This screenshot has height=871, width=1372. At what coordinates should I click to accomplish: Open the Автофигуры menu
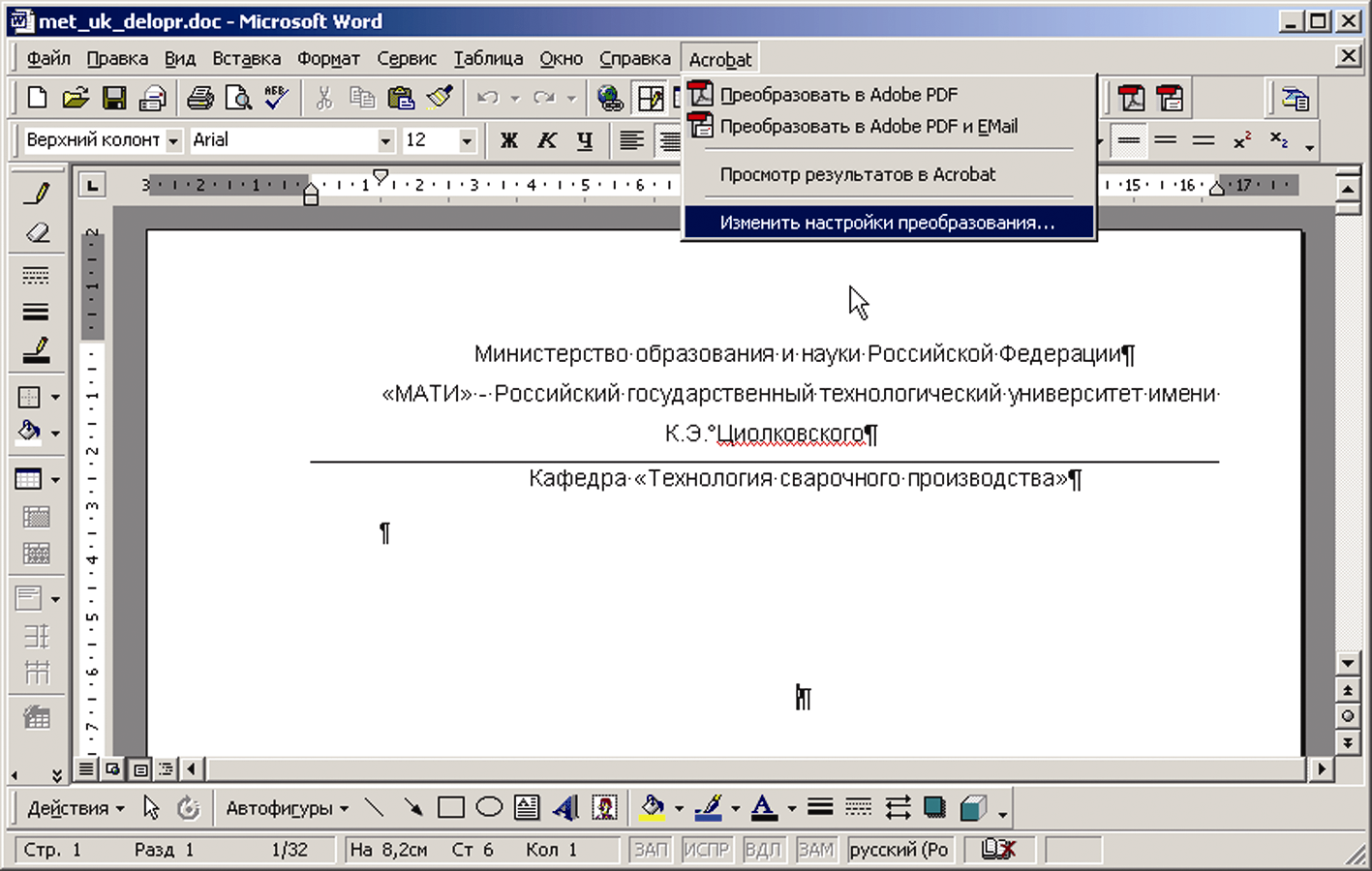click(x=287, y=808)
